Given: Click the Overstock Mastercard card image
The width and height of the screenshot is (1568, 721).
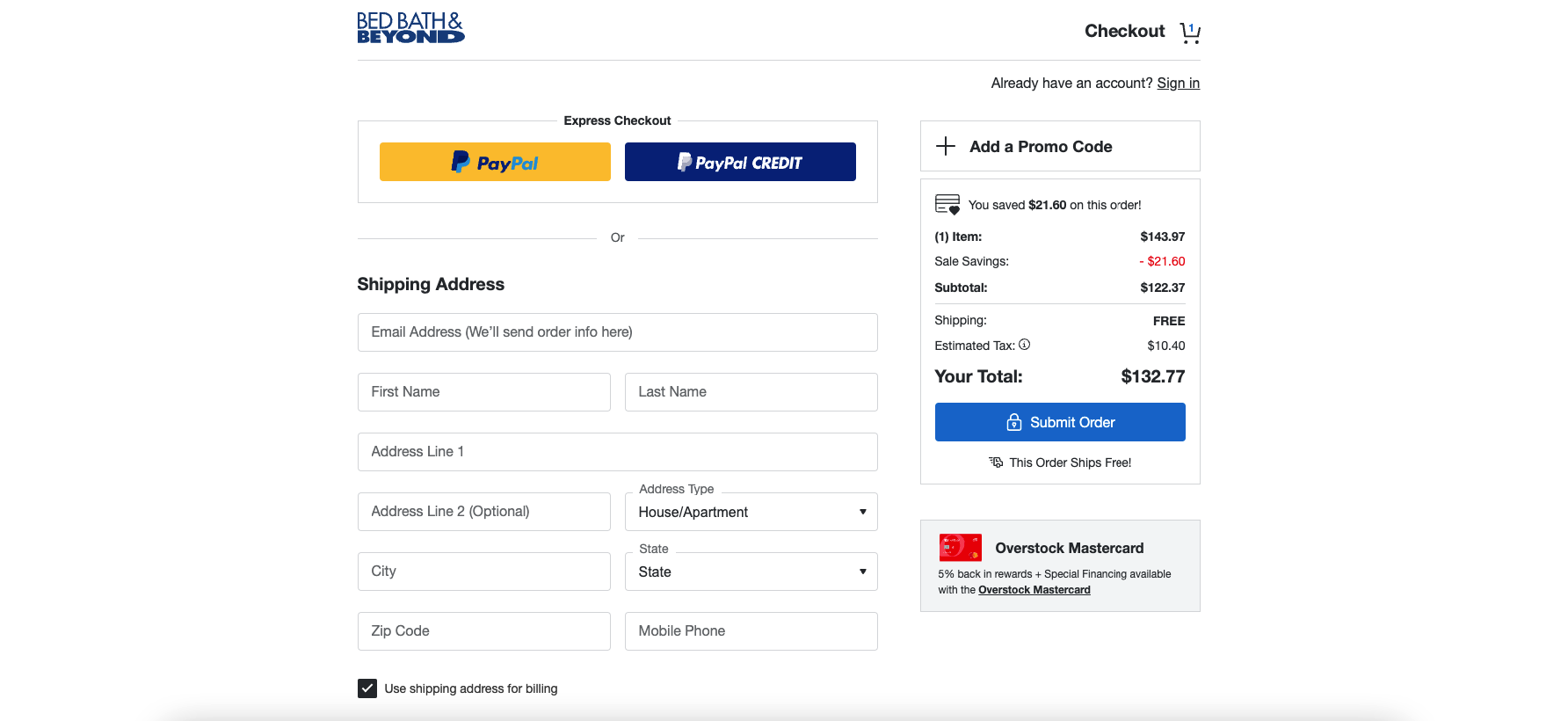Looking at the screenshot, I should point(960,548).
